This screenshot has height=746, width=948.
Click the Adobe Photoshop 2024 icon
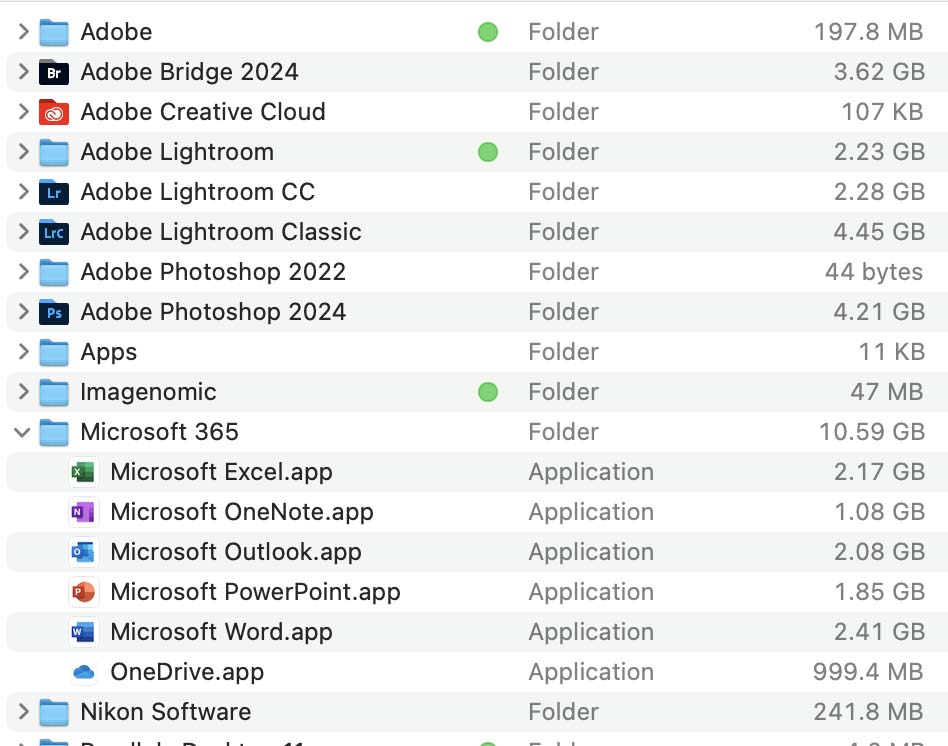point(53,312)
